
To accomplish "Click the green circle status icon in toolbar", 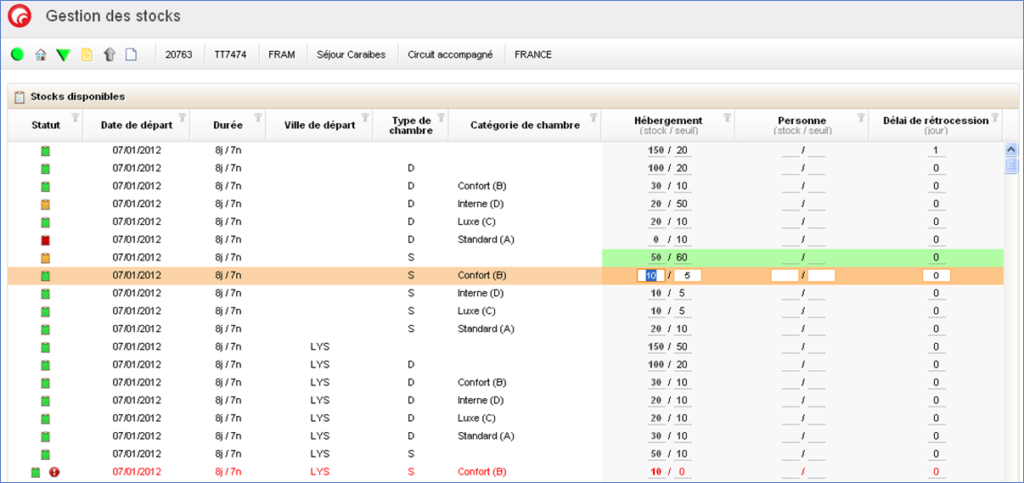I will point(17,54).
